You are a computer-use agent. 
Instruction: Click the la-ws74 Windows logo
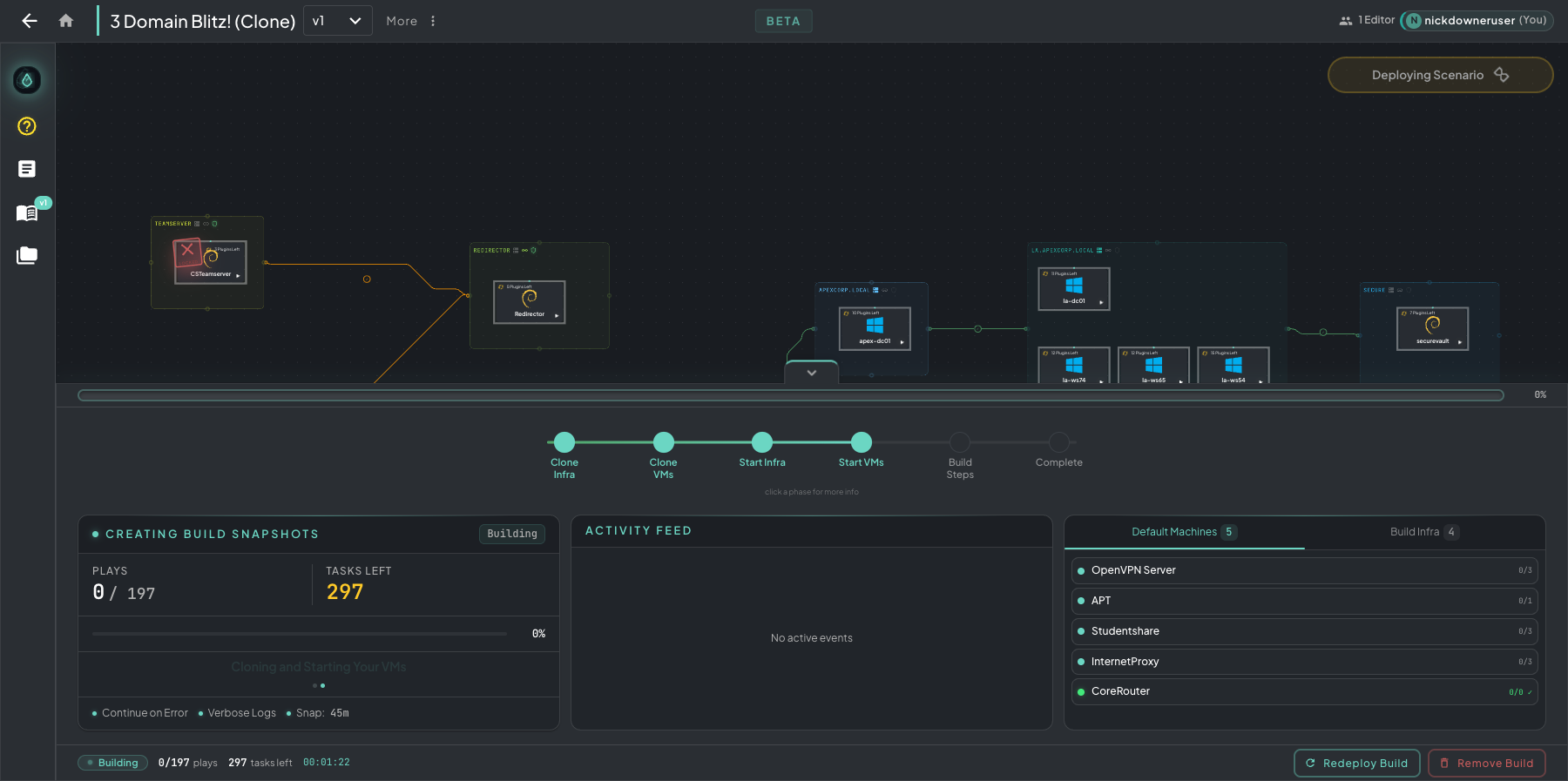(x=1074, y=366)
